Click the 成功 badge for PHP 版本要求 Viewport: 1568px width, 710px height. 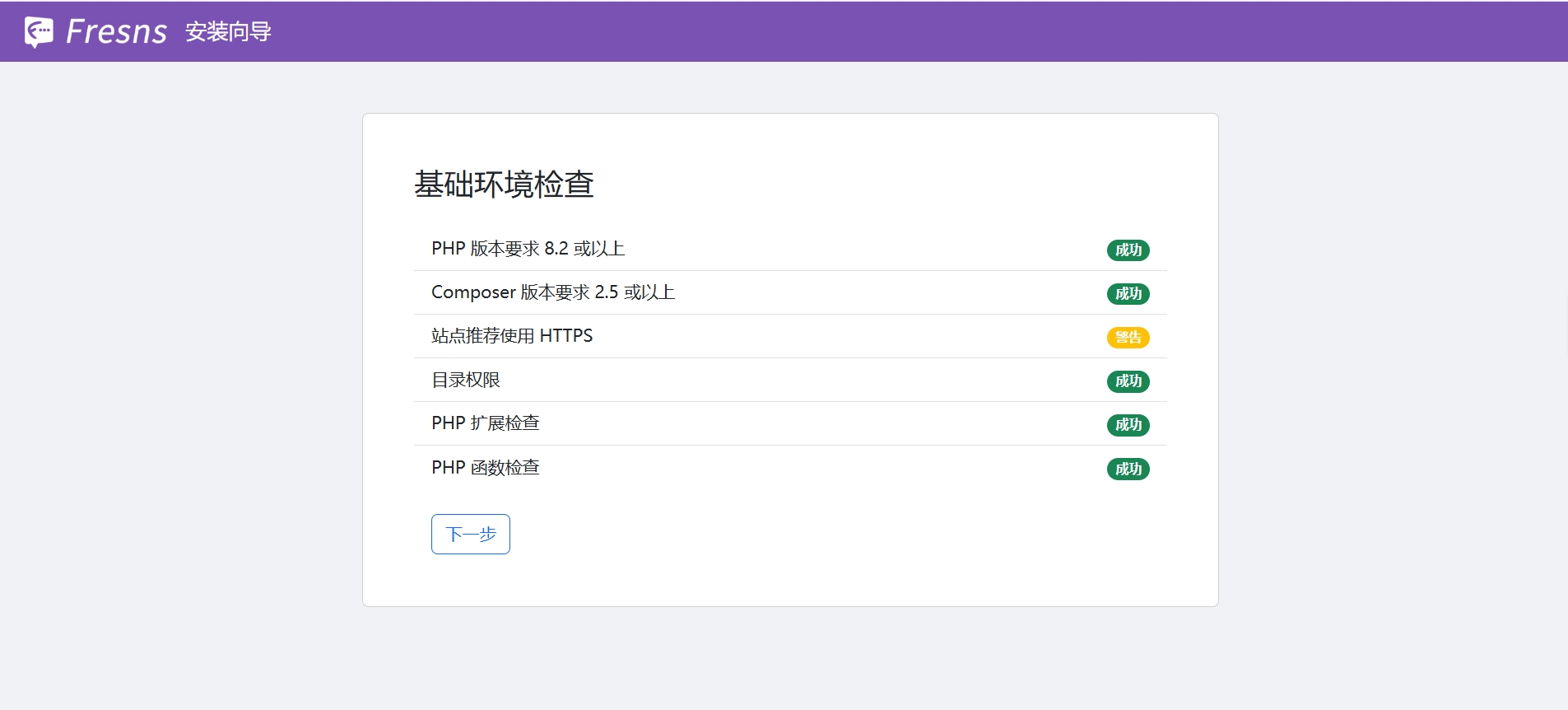pyautogui.click(x=1128, y=250)
